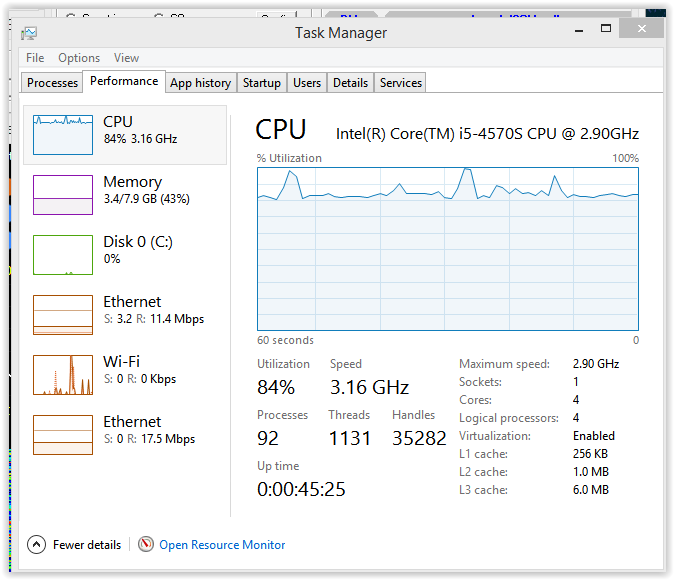Click the Resource Monitor gauge icon
The image size is (674, 580).
(x=146, y=545)
